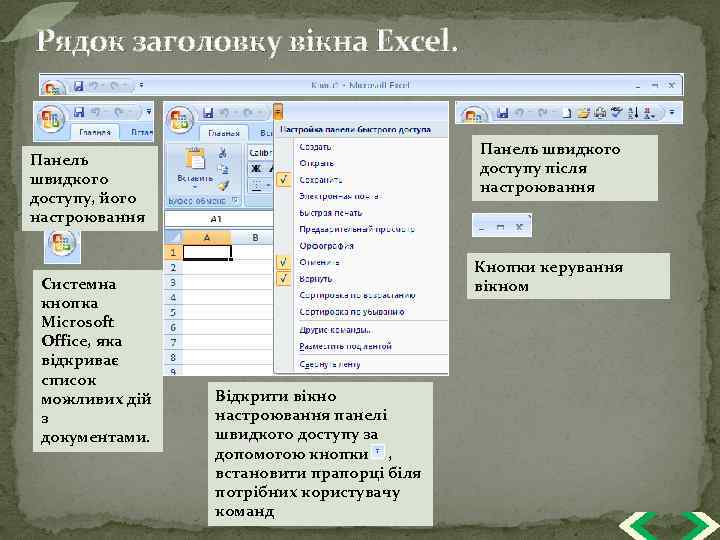Screen dimensions: 720x540
Task: Click the Office button in the customized toolbar with sort icons
Action: [474, 115]
